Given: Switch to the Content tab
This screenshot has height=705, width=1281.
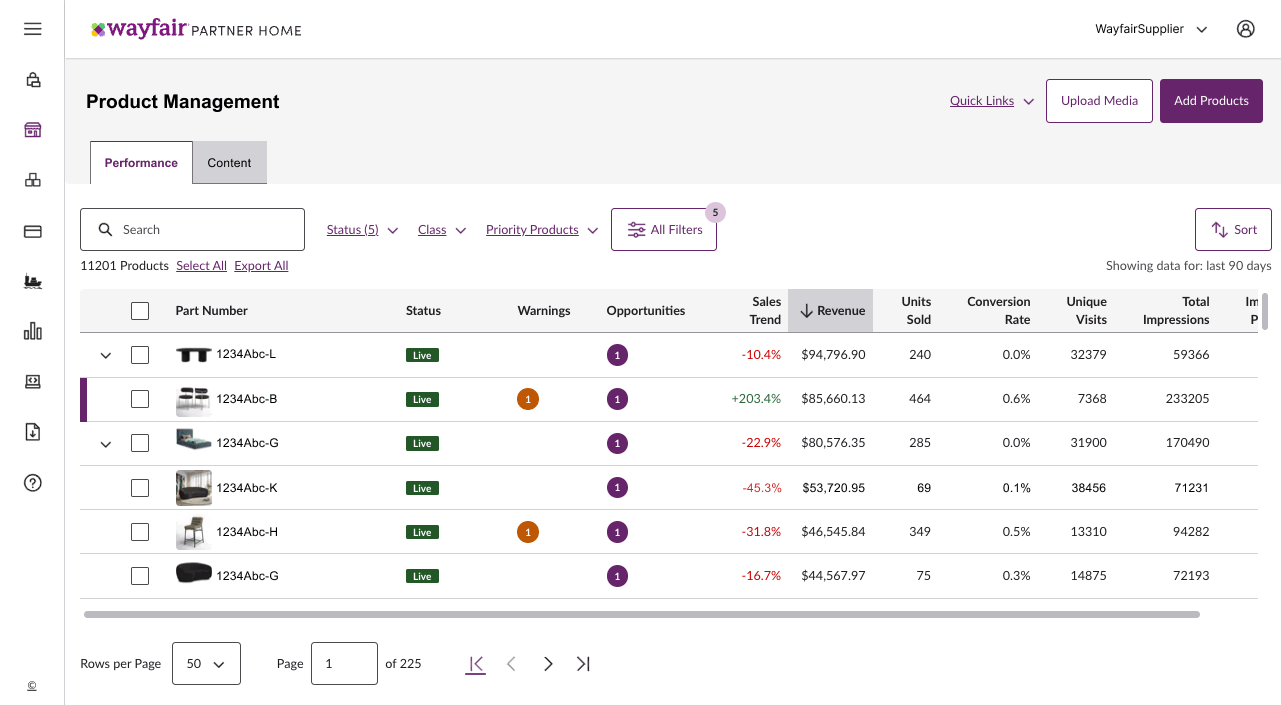Looking at the screenshot, I should click(229, 162).
